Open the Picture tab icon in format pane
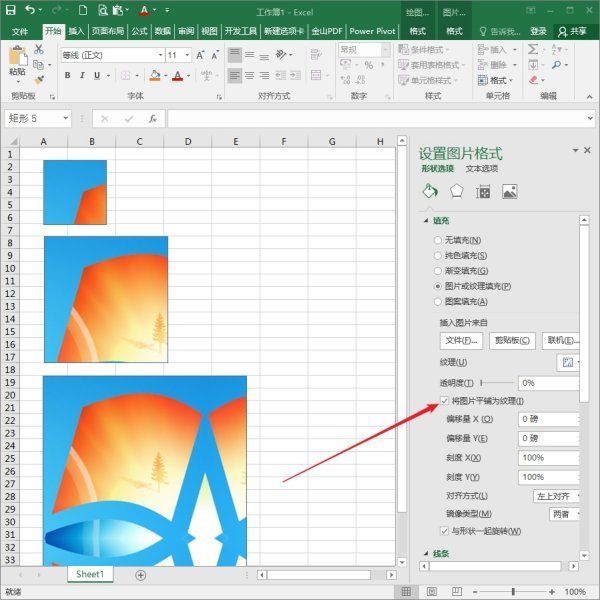The image size is (600, 600). 510,191
